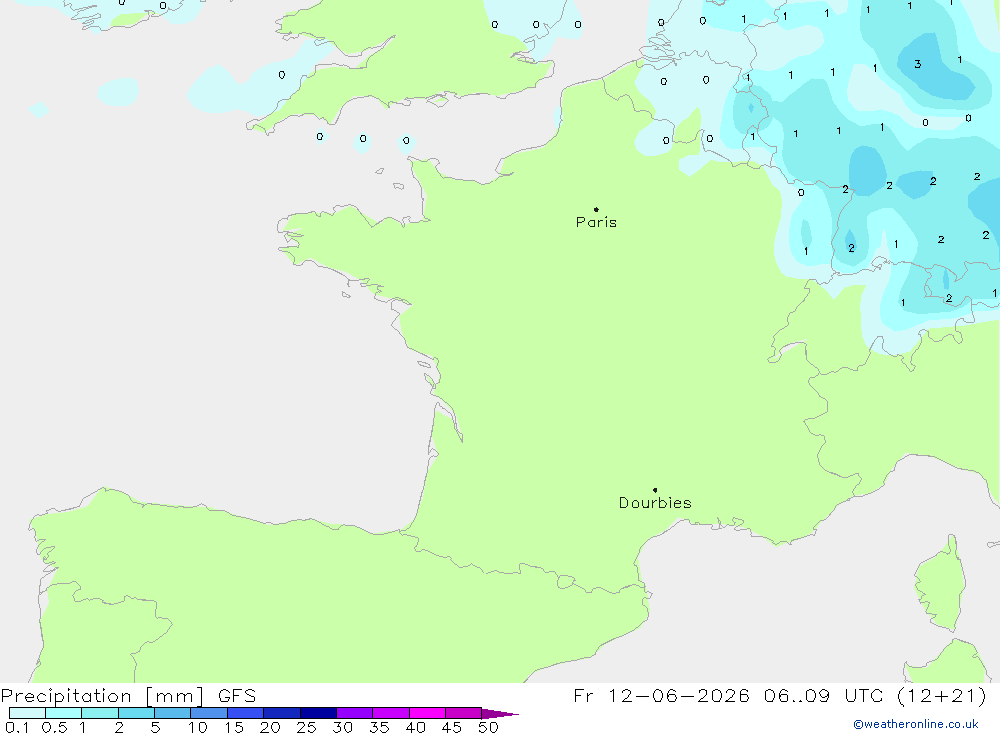
Task: Click the forecast date 12-06-2026
Action: 679,695
